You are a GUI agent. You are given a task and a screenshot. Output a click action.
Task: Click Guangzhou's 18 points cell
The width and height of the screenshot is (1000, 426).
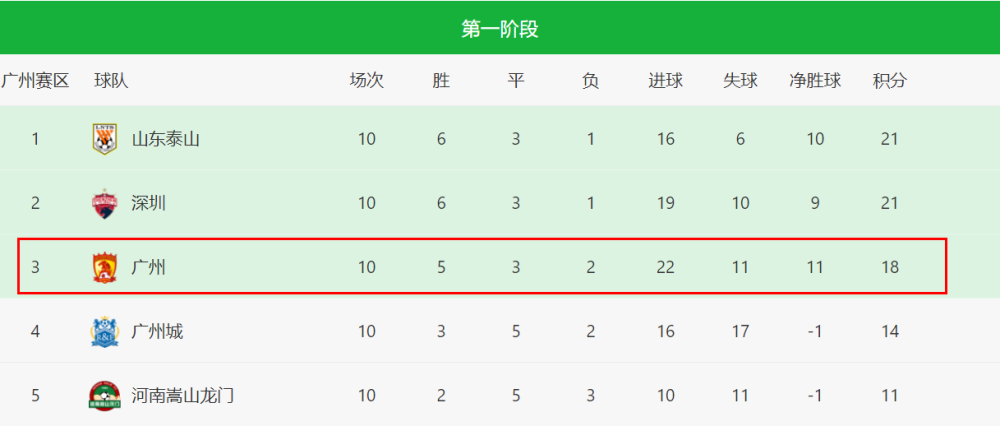point(890,268)
